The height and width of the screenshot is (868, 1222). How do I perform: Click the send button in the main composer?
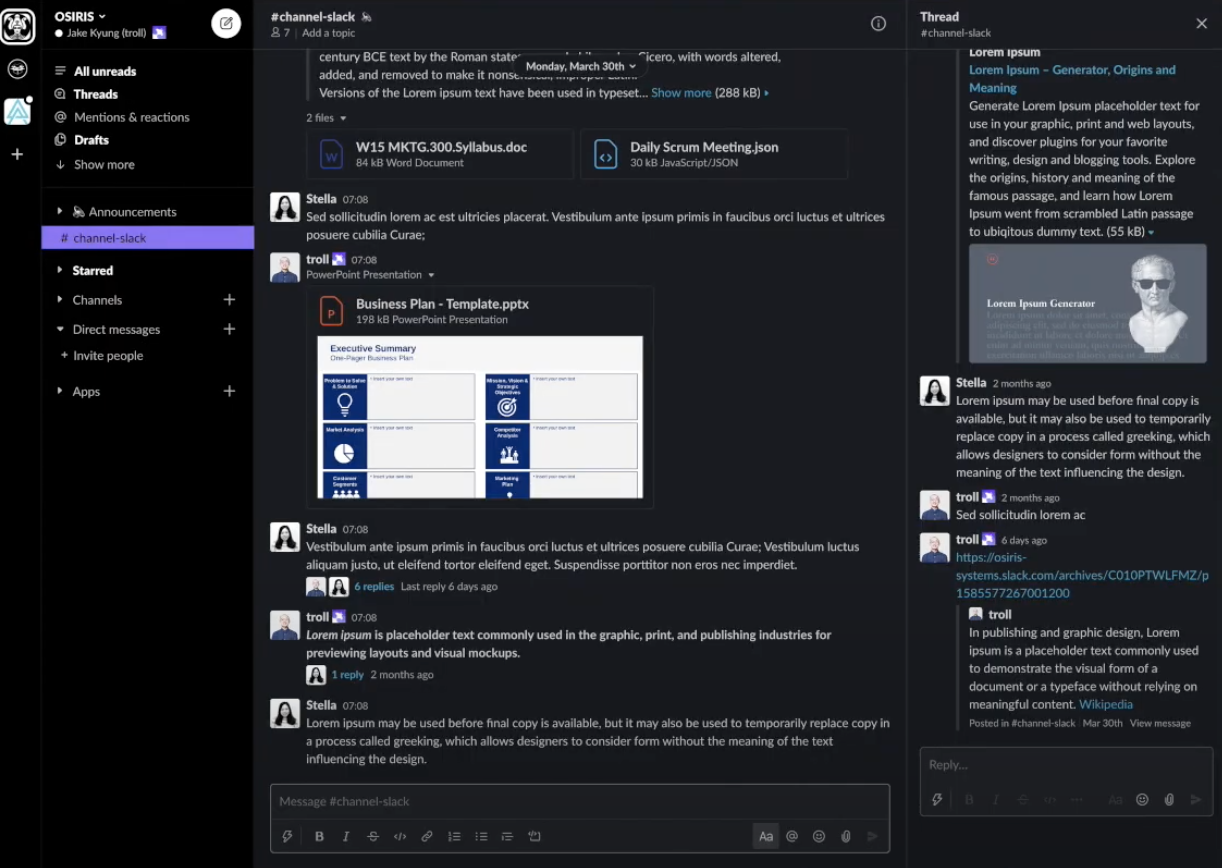(x=873, y=837)
